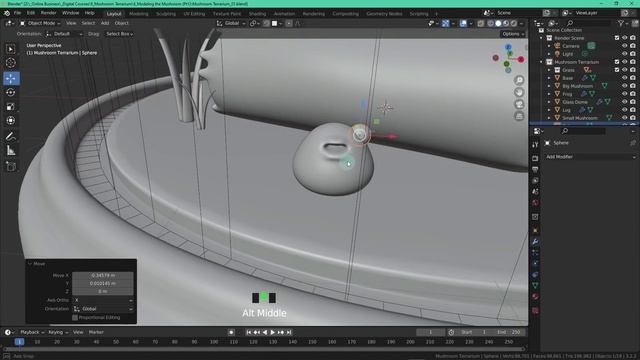Disable Glass Dome in renders
The width and height of the screenshot is (640, 360).
click(633, 102)
